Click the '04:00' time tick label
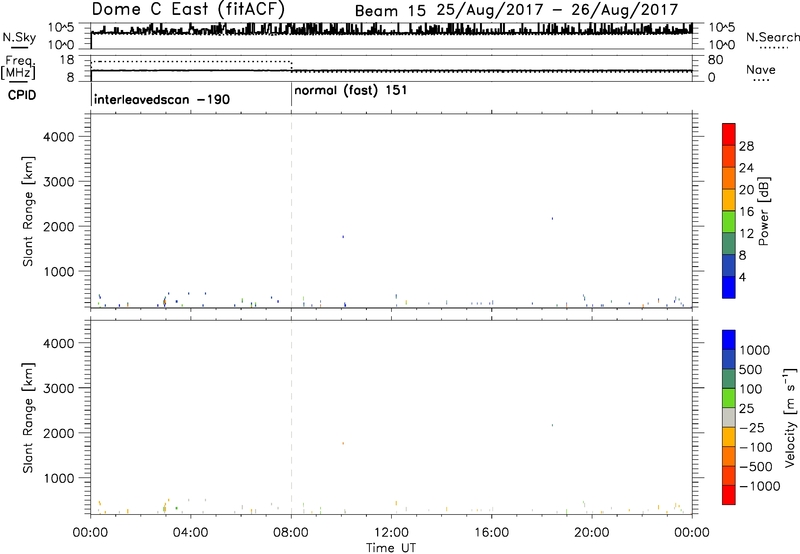The width and height of the screenshot is (800, 554). click(x=190, y=533)
